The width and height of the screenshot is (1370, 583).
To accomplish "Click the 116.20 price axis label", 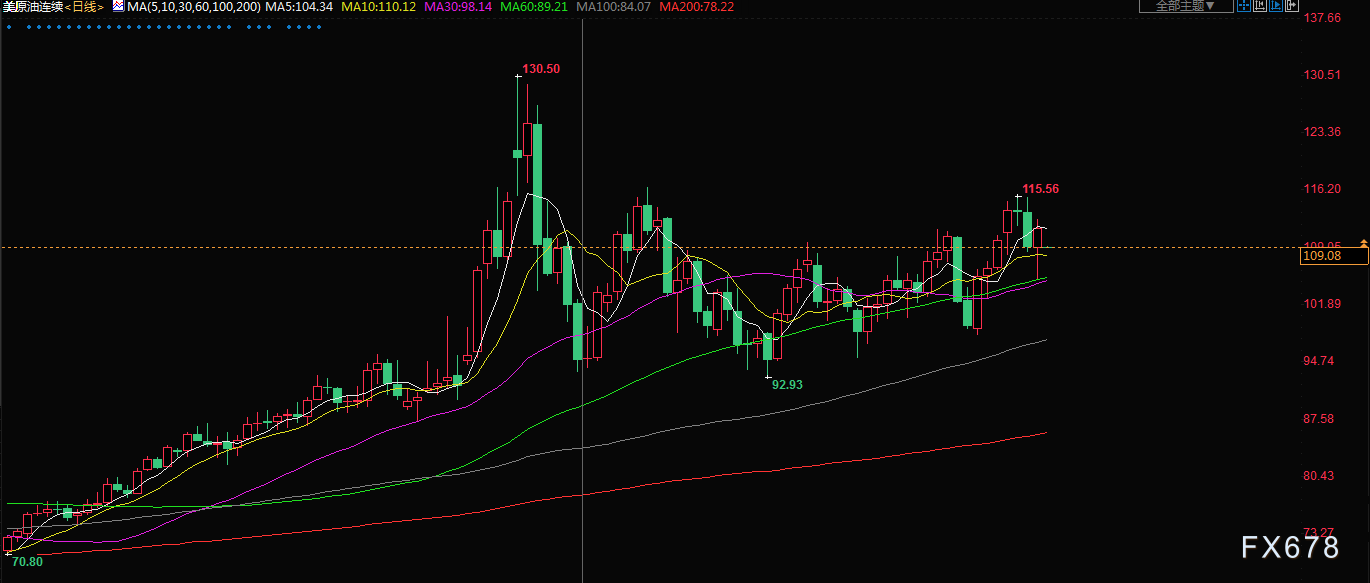I will pyautogui.click(x=1322, y=189).
